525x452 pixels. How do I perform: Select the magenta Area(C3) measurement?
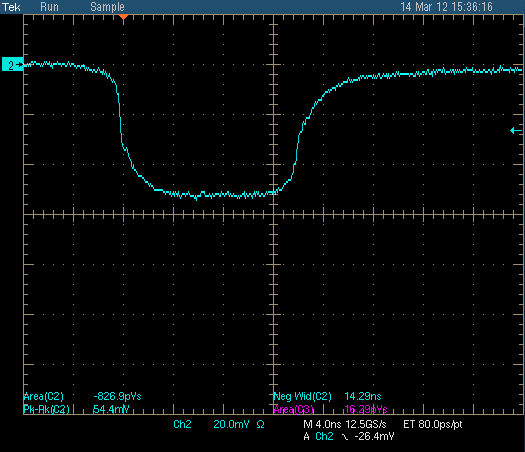(x=330, y=409)
